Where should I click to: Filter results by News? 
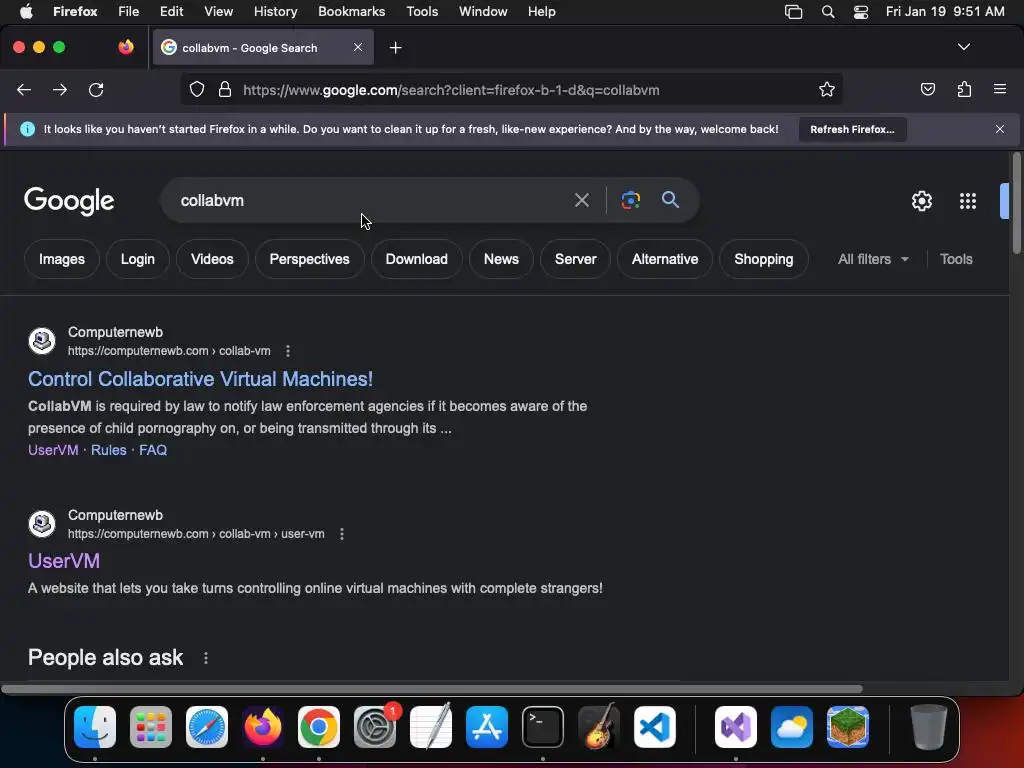(x=501, y=259)
